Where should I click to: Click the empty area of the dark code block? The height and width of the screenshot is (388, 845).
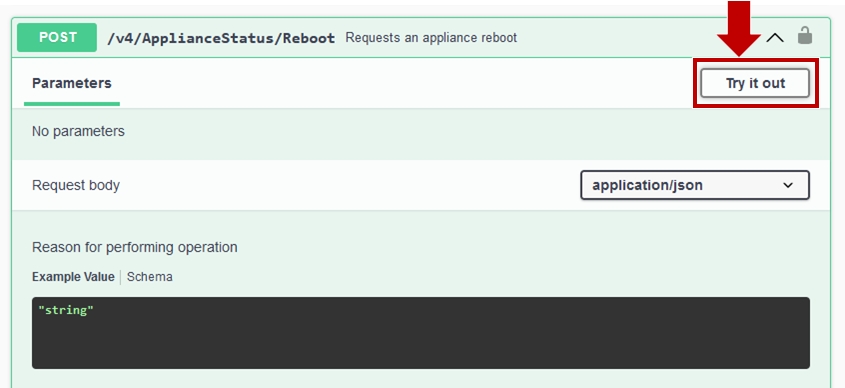click(x=420, y=342)
